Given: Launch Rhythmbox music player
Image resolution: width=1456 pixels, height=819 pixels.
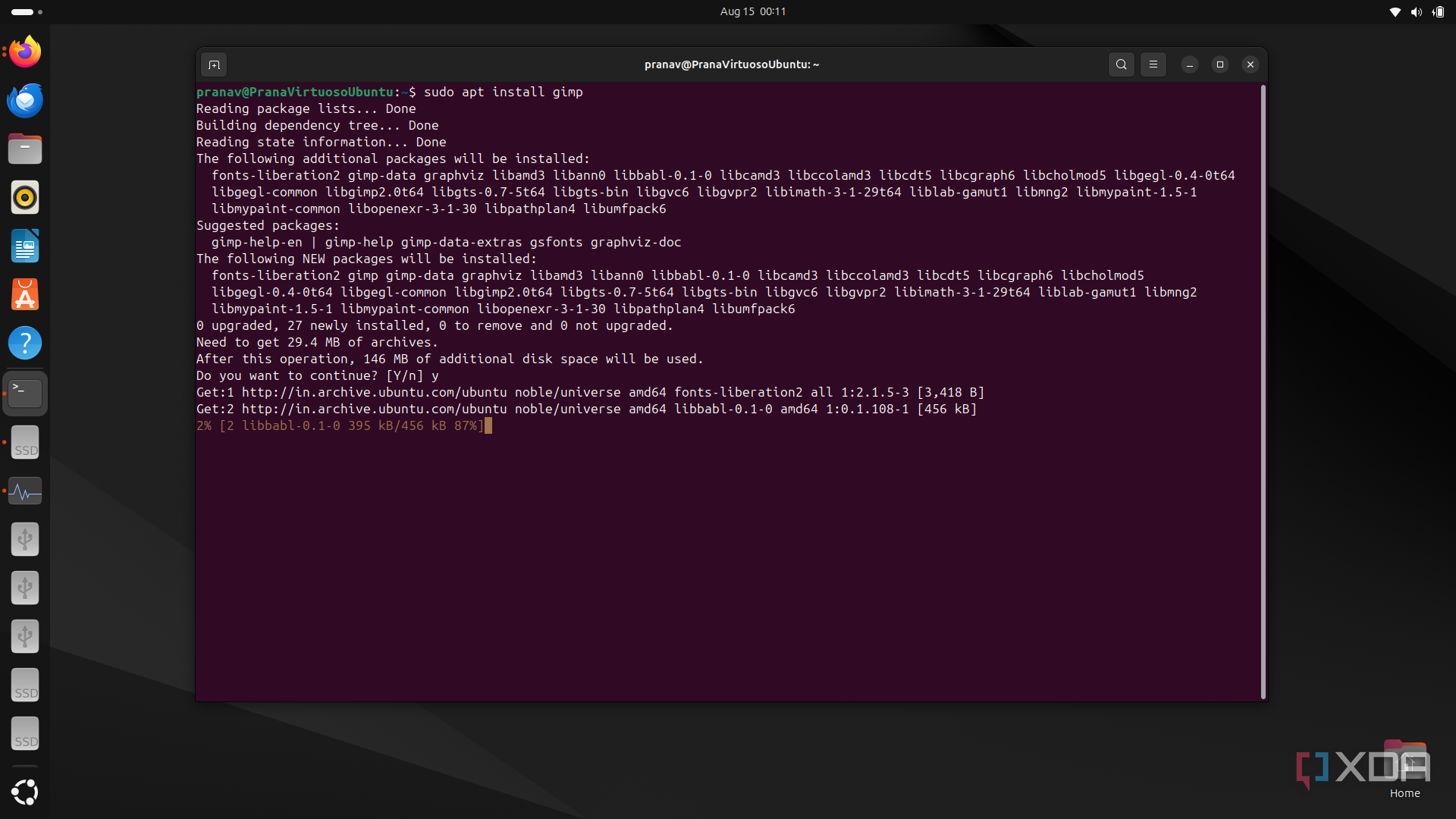Looking at the screenshot, I should [x=25, y=197].
